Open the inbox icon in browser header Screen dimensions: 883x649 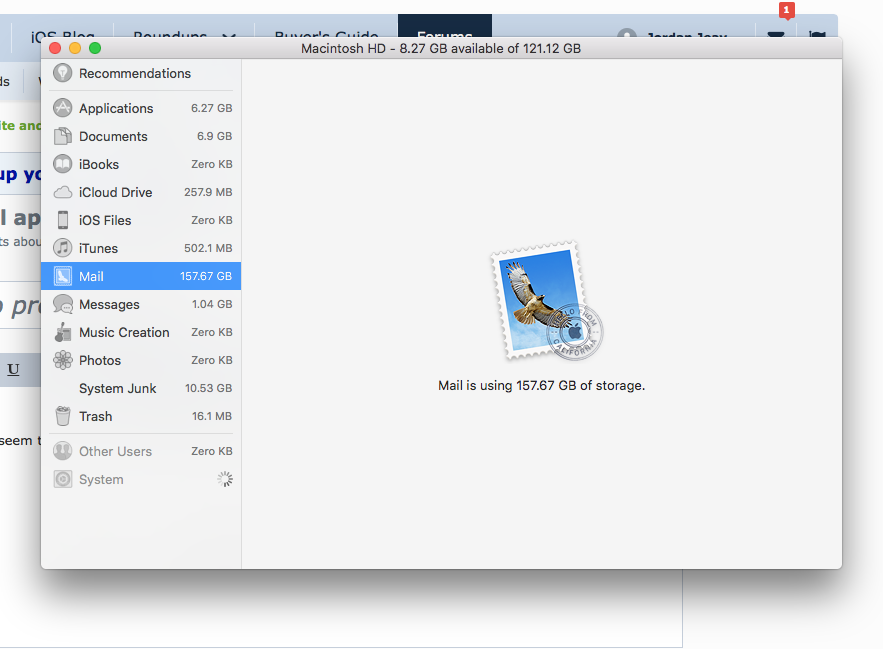[x=776, y=34]
